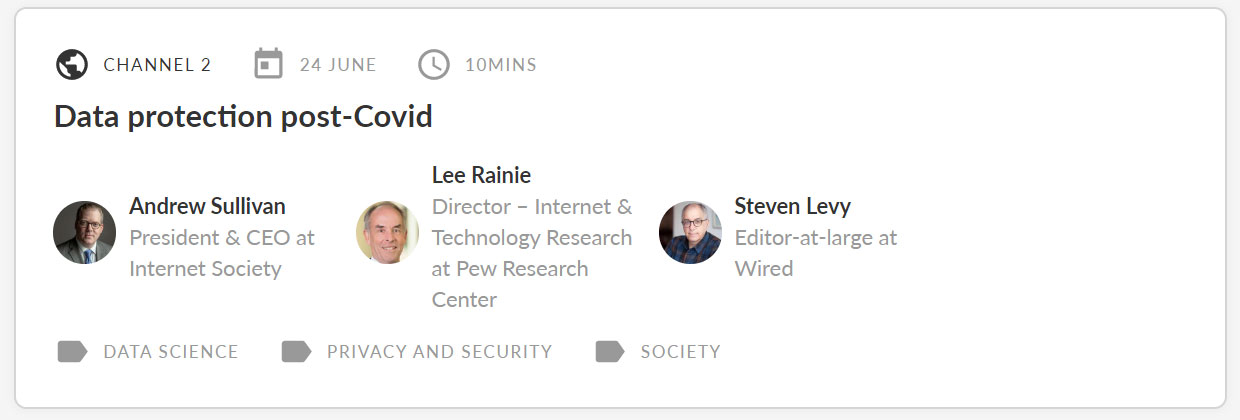Screen dimensions: 1240x420
Task: Click the globe icon beside Channel 2
Action: 72,65
